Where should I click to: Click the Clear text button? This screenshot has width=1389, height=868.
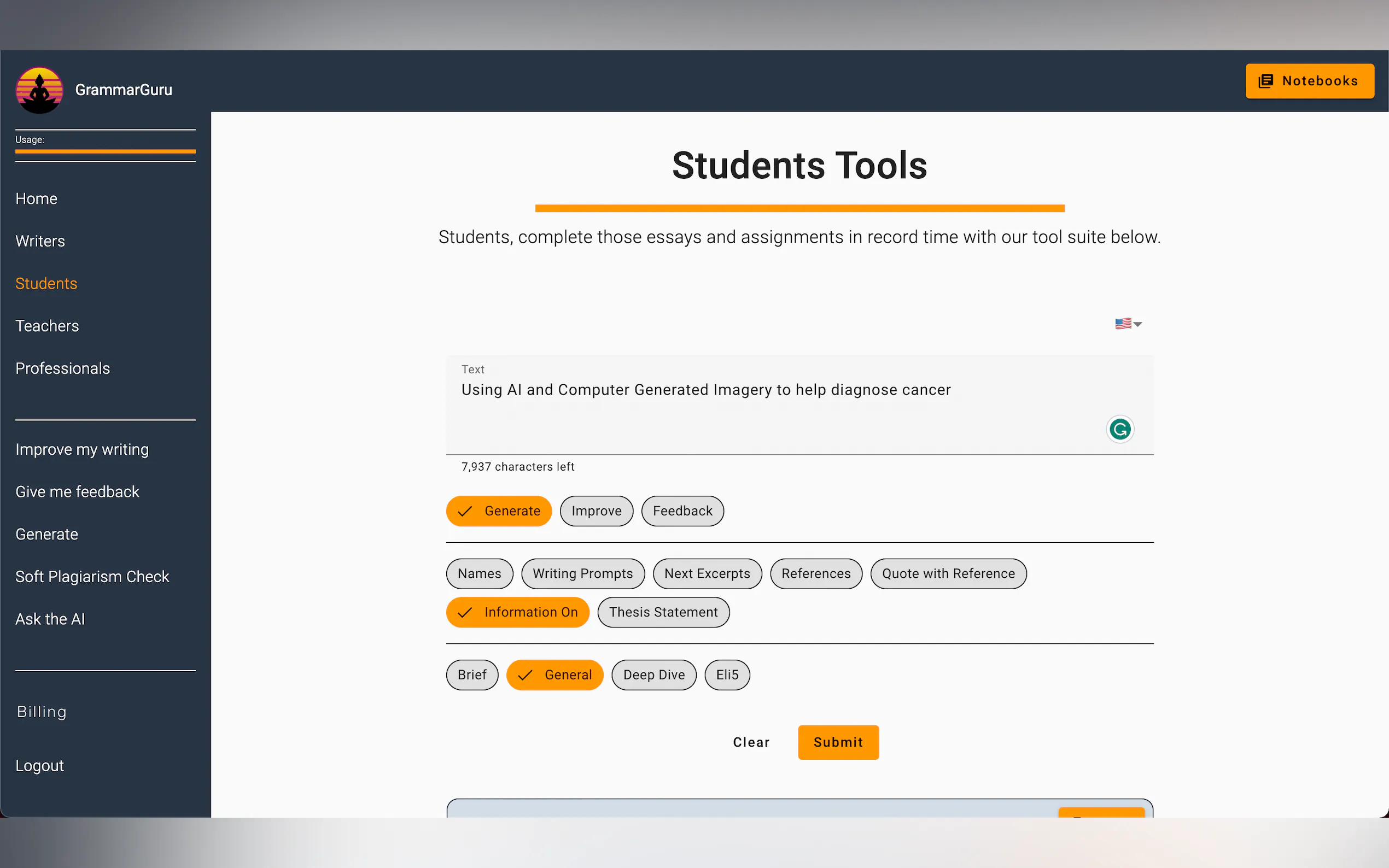coord(750,742)
